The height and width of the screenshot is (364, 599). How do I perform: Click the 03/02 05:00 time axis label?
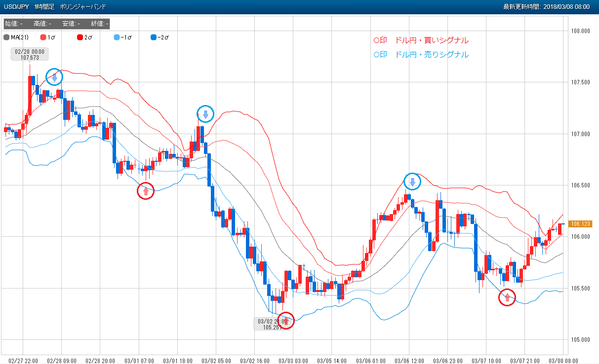coord(216,361)
